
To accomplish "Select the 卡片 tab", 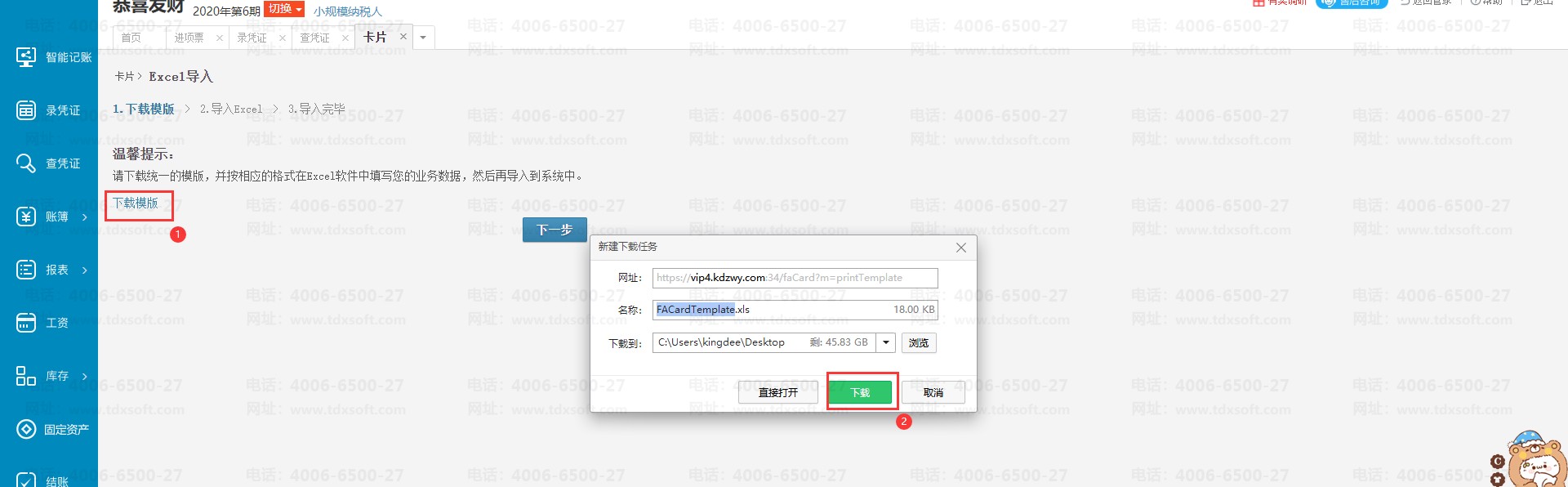I will click(375, 37).
